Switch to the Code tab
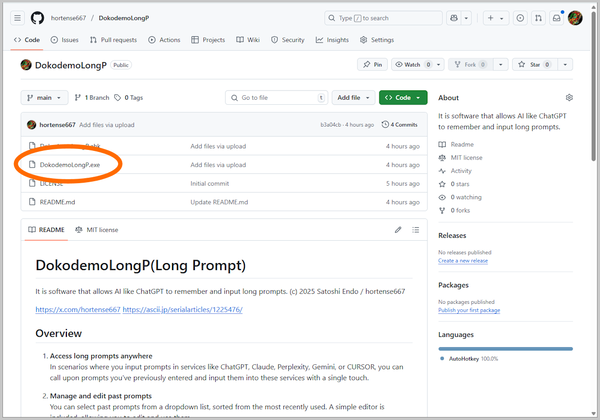This screenshot has height=420, width=600. pos(27,40)
